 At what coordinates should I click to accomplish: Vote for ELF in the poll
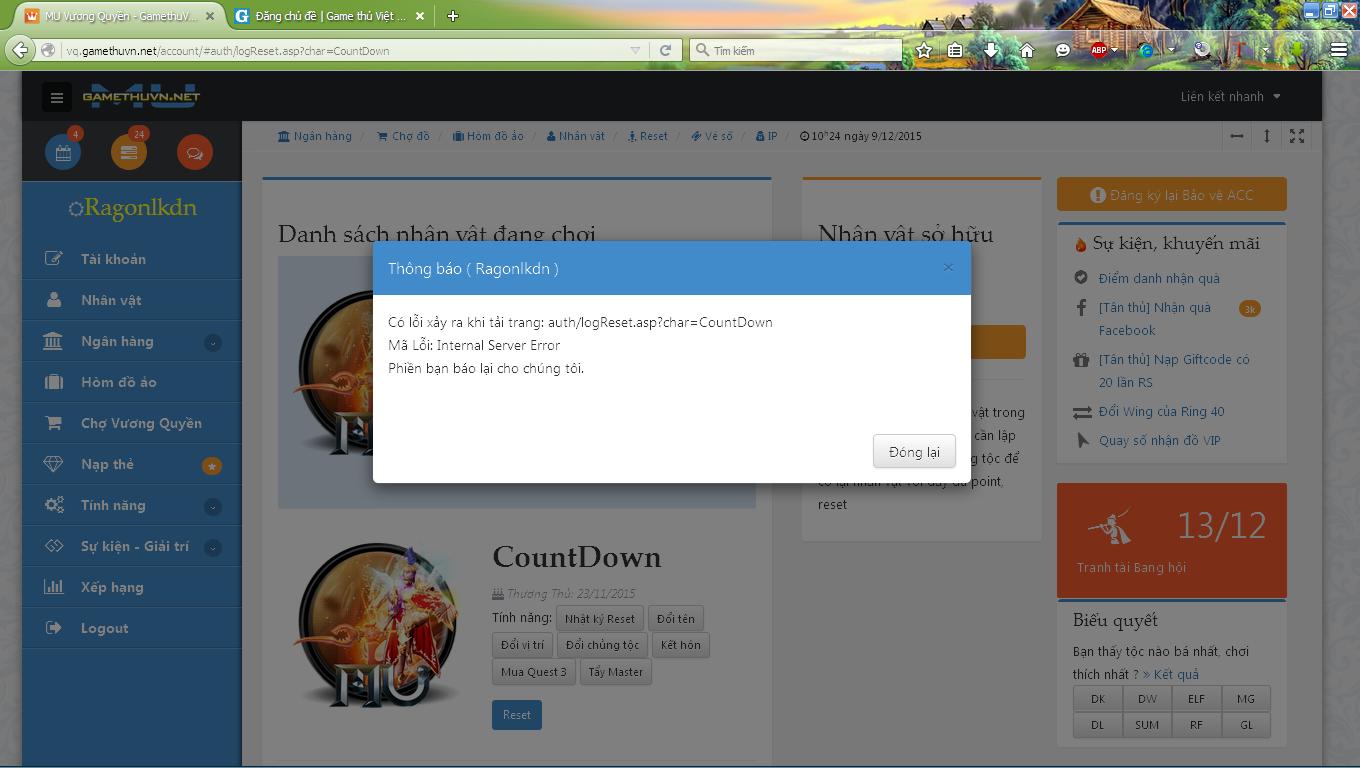[x=1196, y=699]
